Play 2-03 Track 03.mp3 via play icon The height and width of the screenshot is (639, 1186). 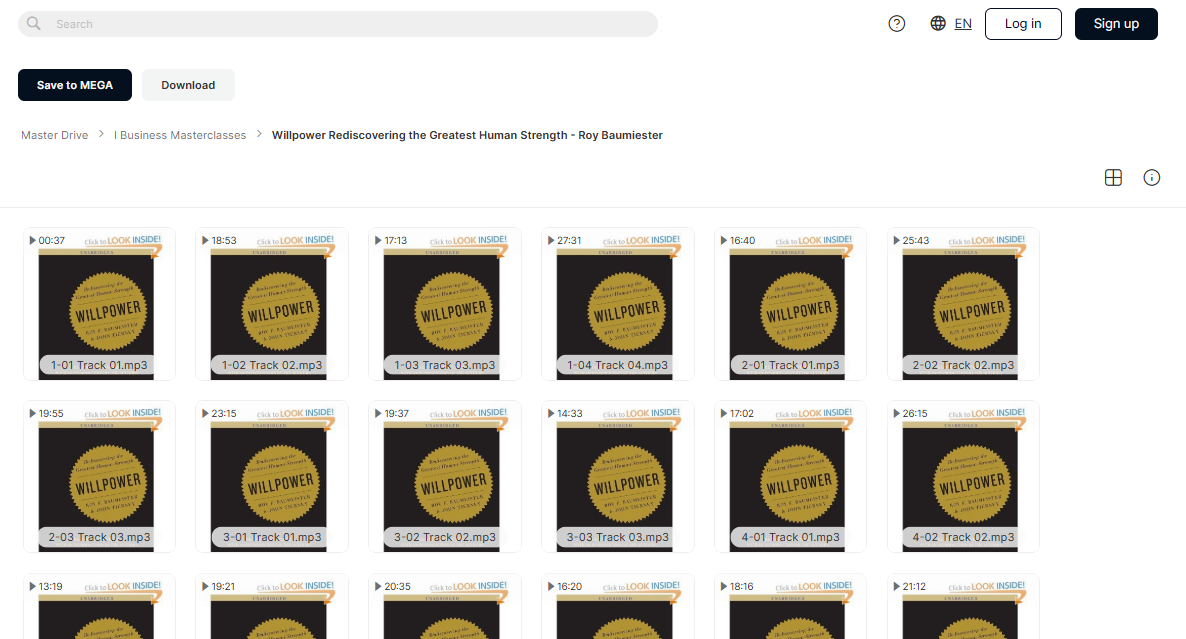[32, 414]
